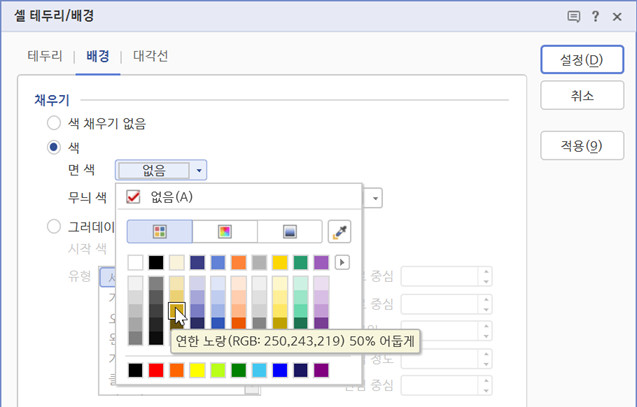
Task: Pick yellow in the standard colors row
Action: point(197,370)
